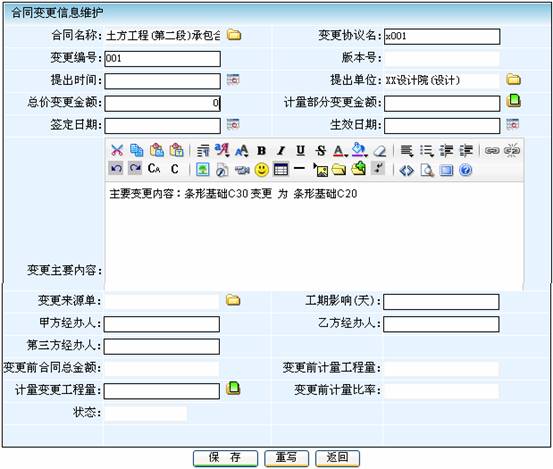Open calendar picker for 提出时间
Viewport: 553px width, 469px height.
click(x=233, y=80)
